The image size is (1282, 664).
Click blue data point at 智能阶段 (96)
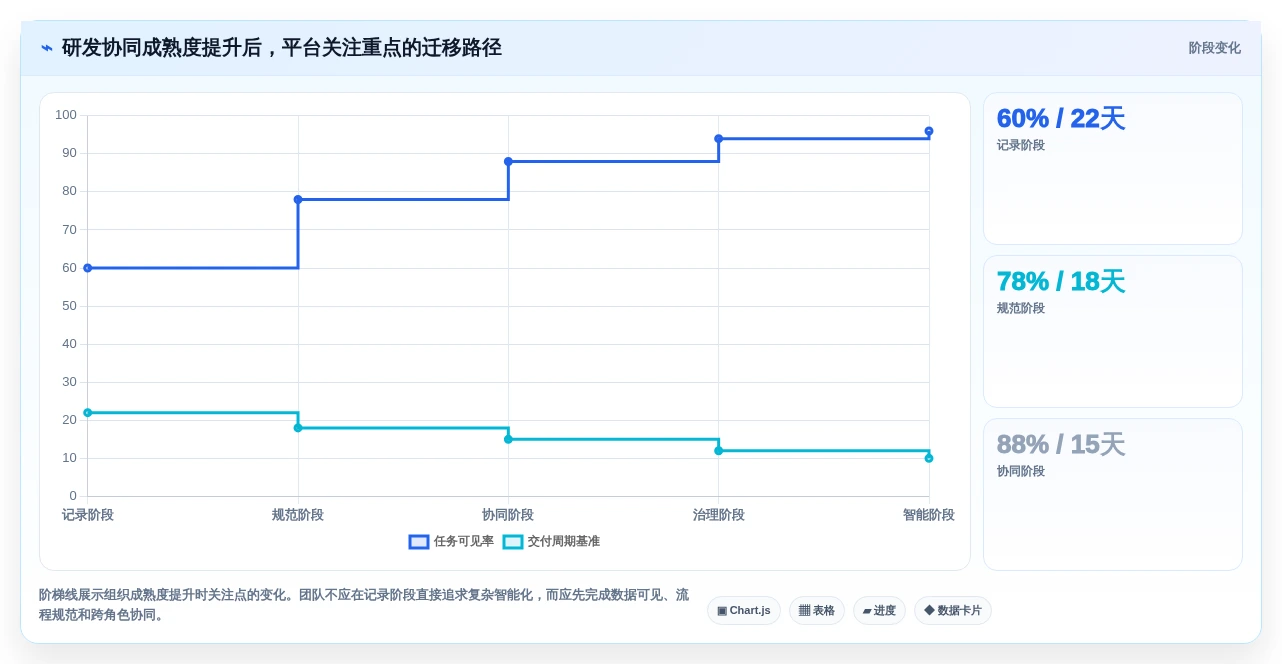click(929, 131)
